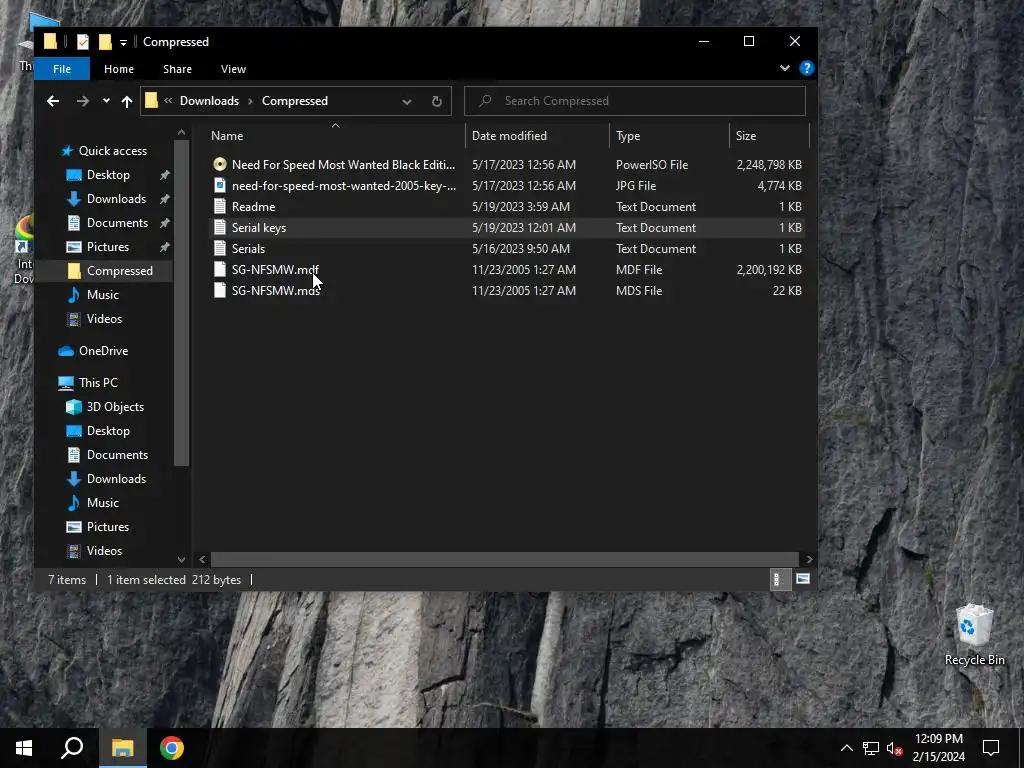Click the network icon in system tray

871,748
